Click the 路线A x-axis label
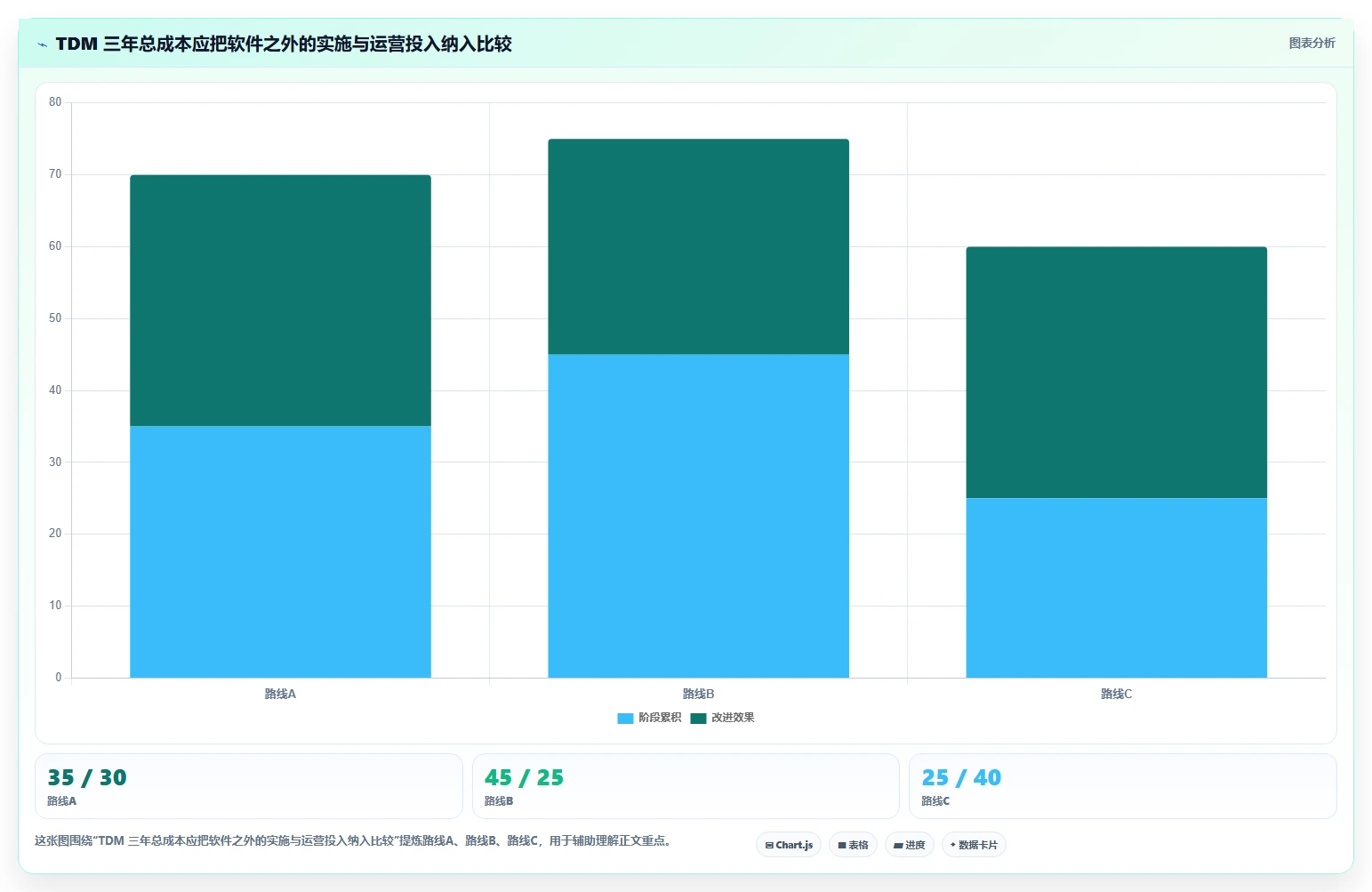 pyautogui.click(x=280, y=694)
